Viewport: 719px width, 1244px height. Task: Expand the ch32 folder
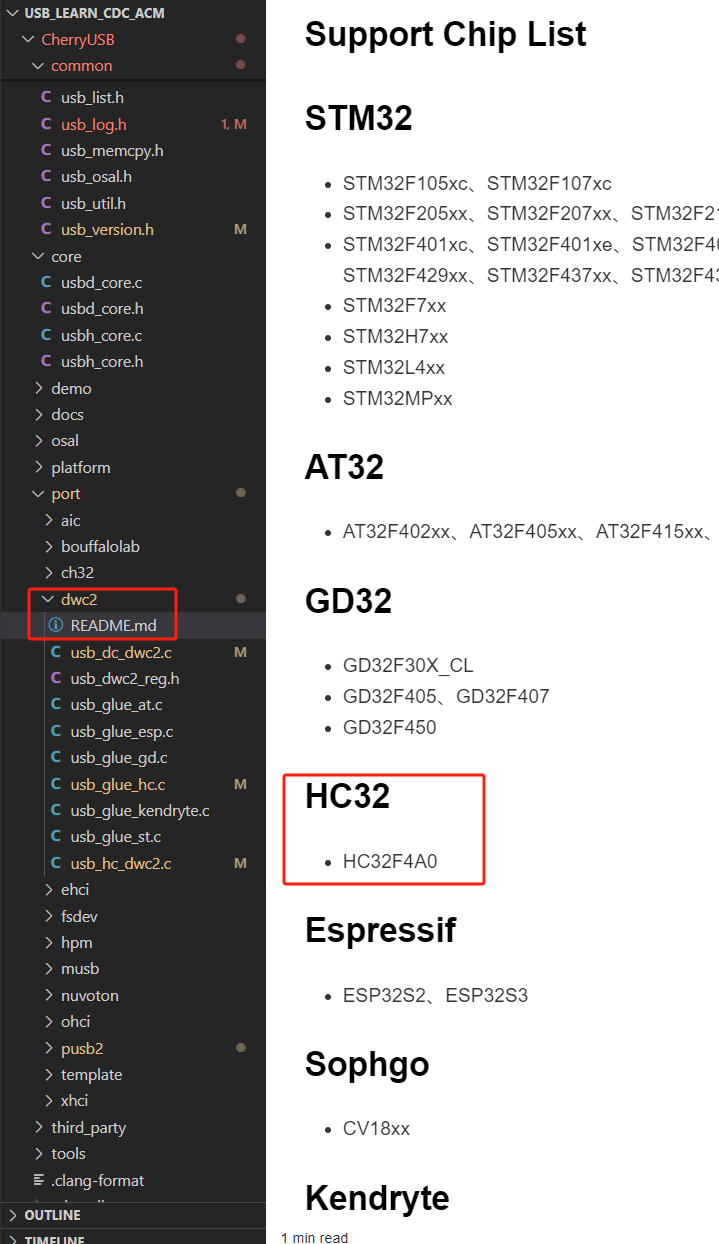point(49,573)
